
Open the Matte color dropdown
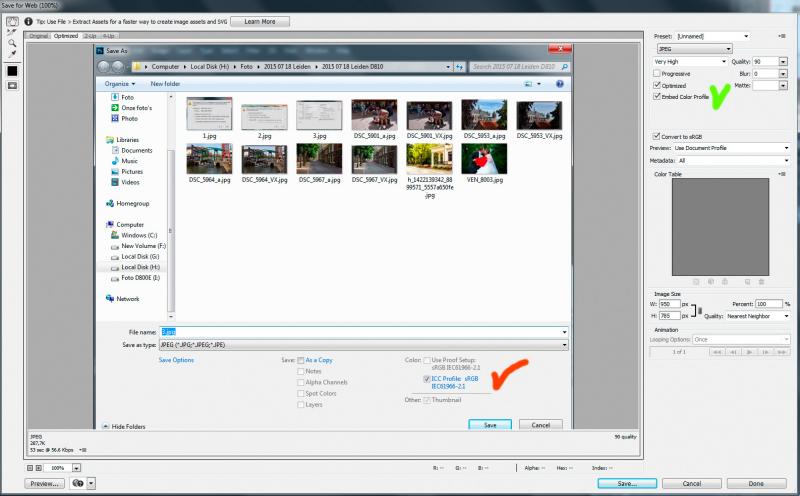point(783,85)
